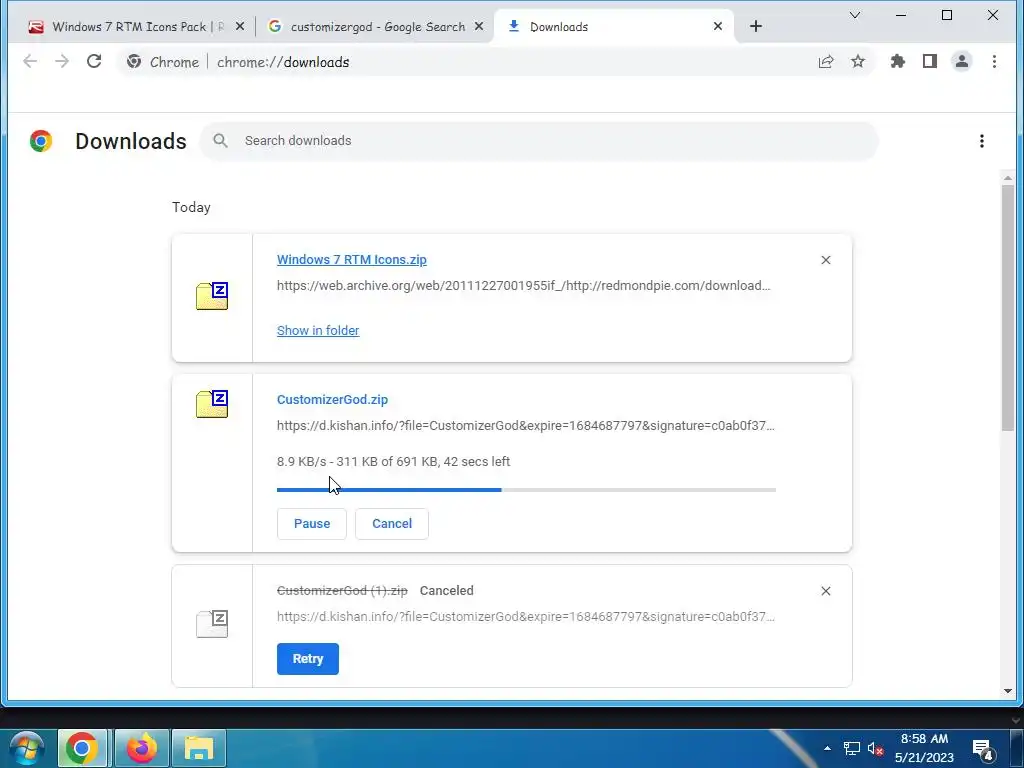This screenshot has height=768, width=1024.
Task: Click the share page icon in address bar
Action: 825,61
